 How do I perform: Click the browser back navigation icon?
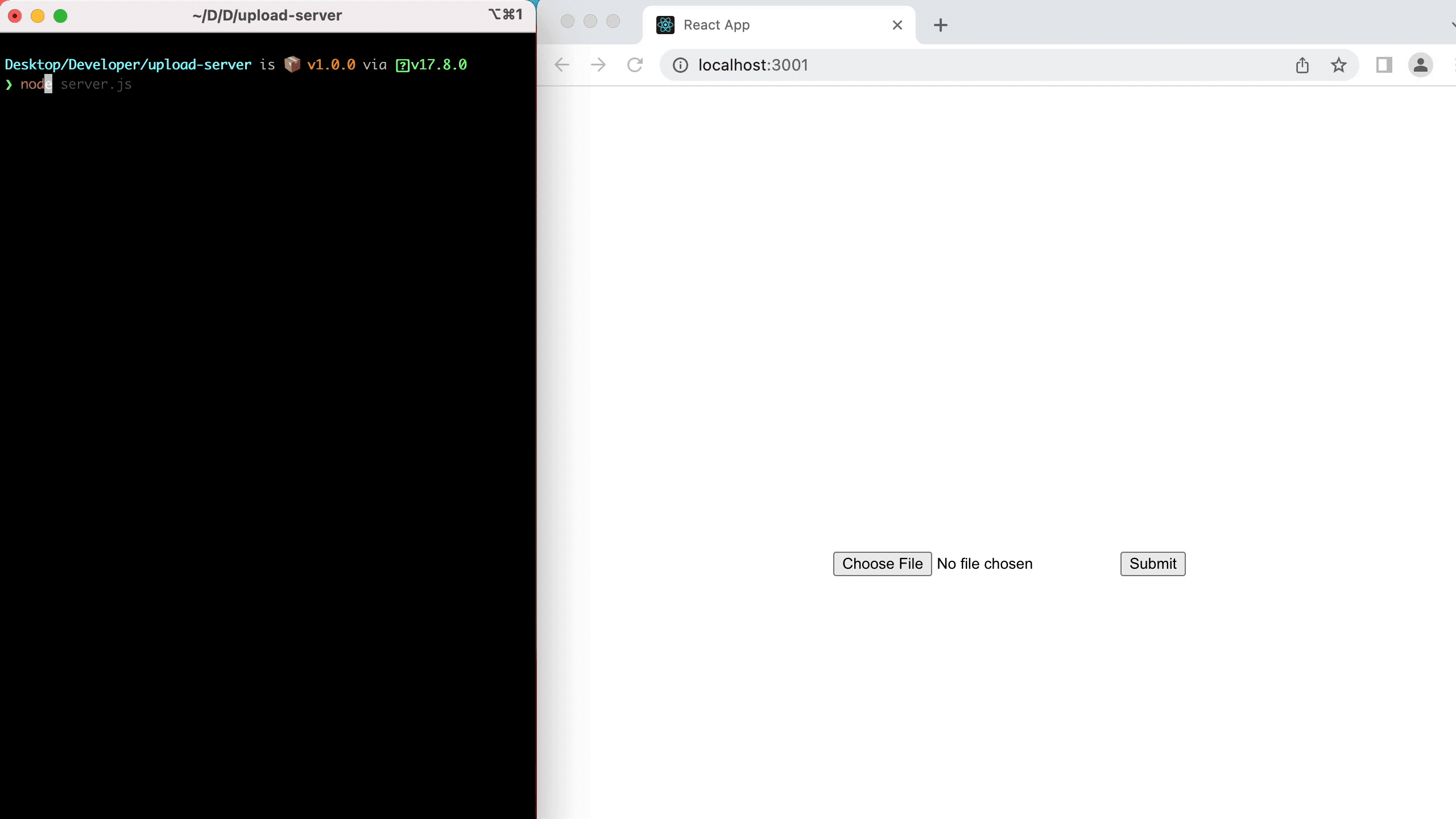pyautogui.click(x=562, y=65)
